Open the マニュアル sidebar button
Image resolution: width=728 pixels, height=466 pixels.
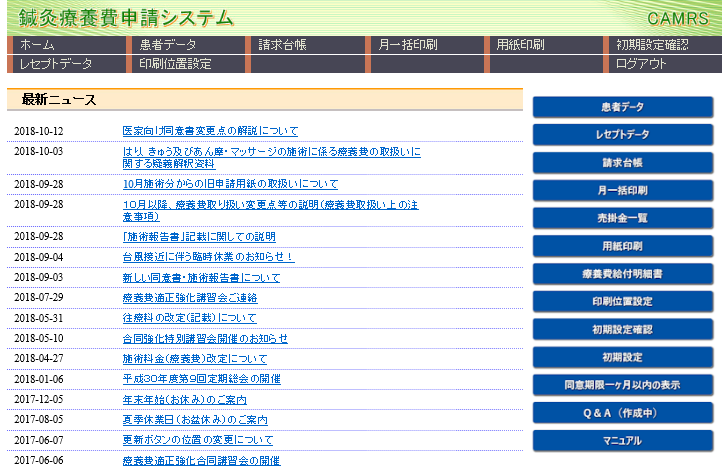point(623,441)
